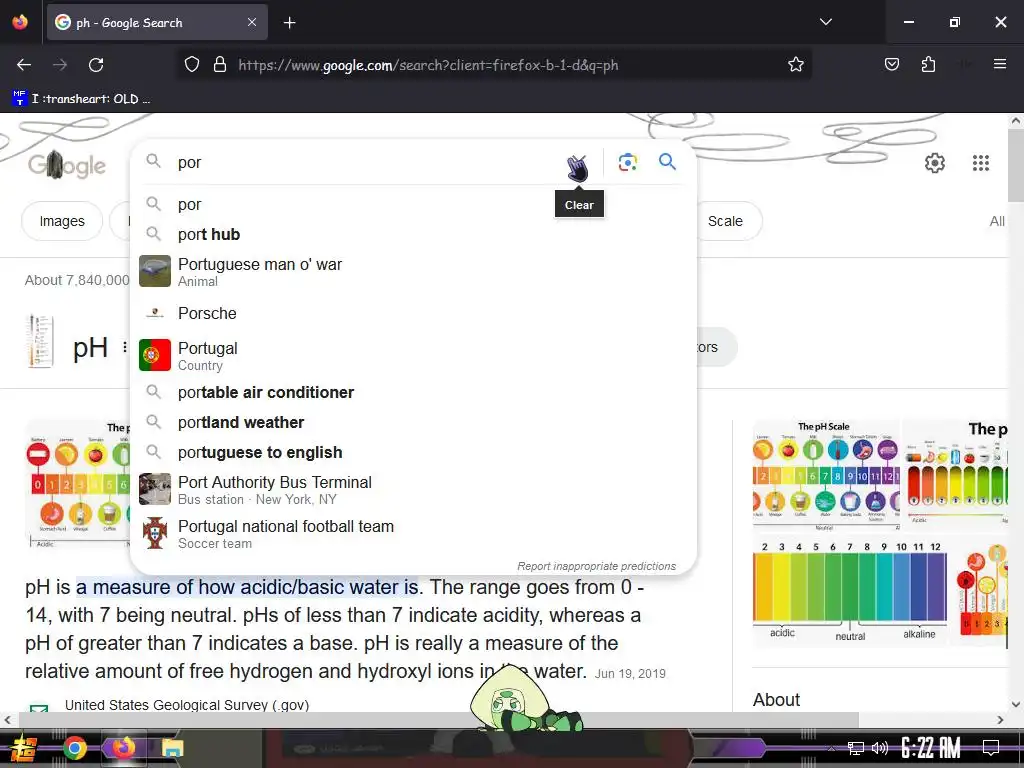1024x768 pixels.
Task: Open the left pH scale chart image
Action: (77, 485)
